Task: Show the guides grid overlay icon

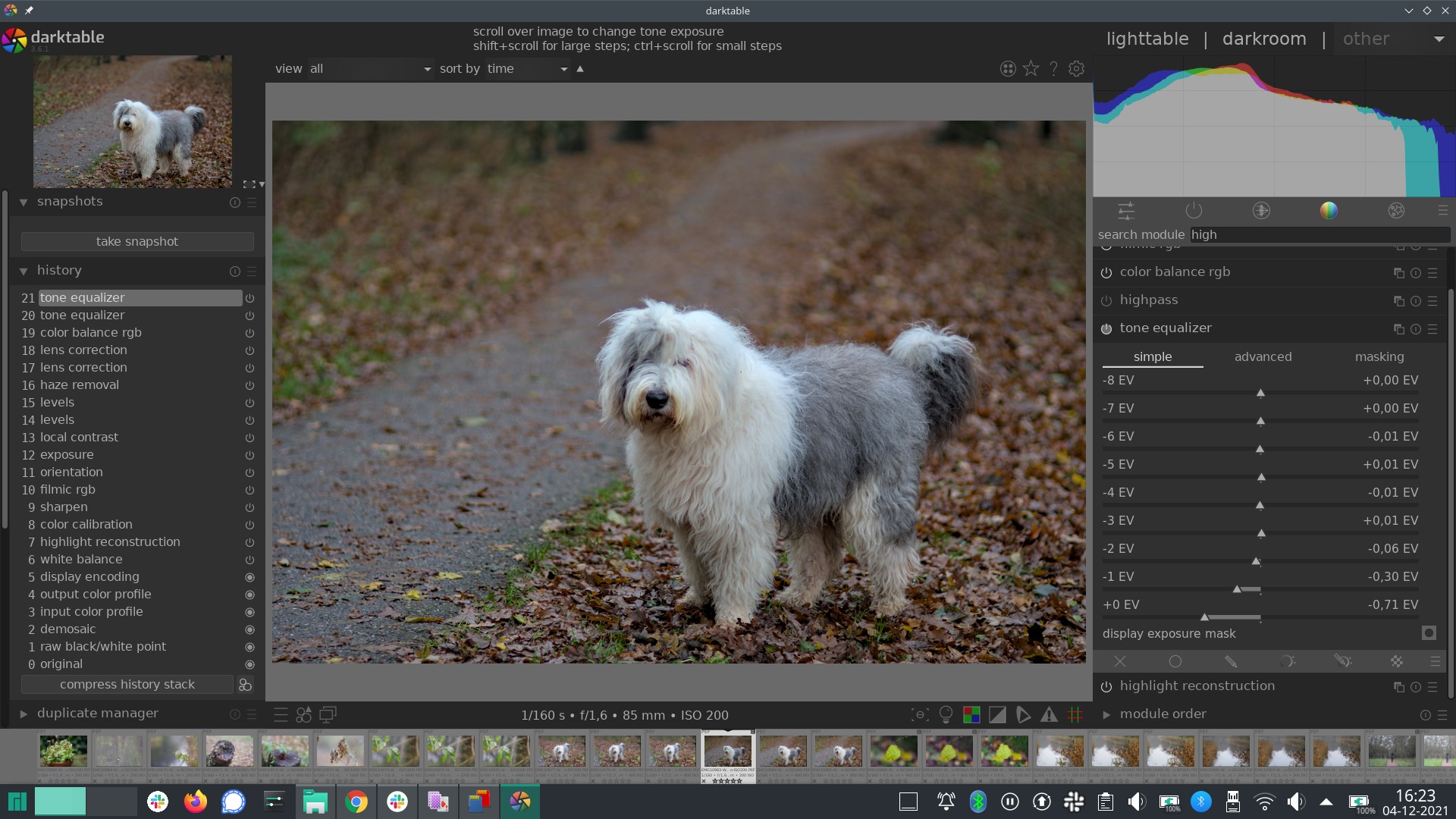Action: pyautogui.click(x=1075, y=714)
